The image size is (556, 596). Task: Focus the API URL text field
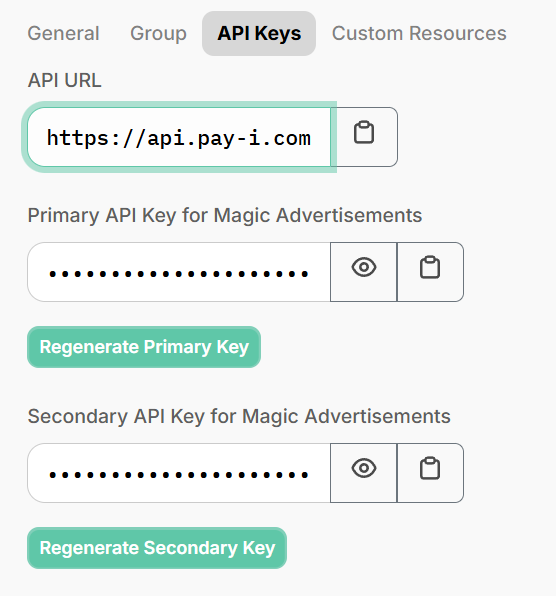pyautogui.click(x=179, y=137)
